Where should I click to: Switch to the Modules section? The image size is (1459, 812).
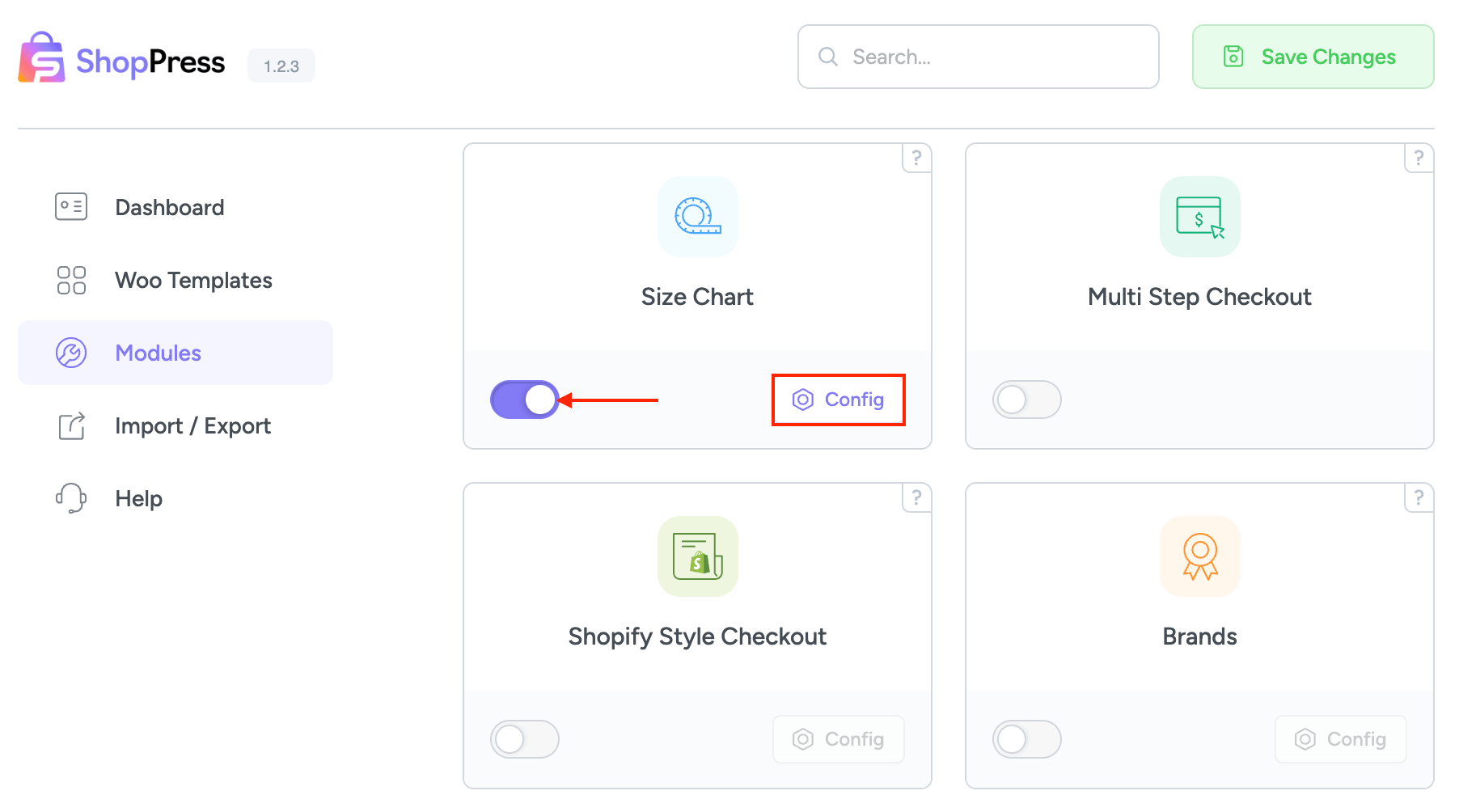(x=159, y=353)
